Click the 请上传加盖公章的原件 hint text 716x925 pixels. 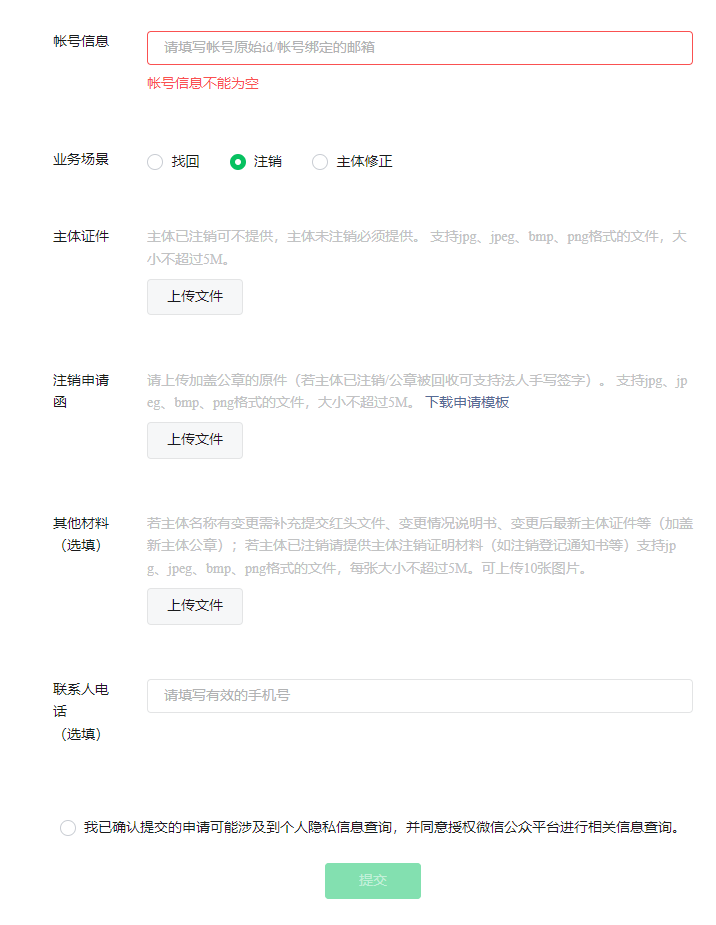coord(417,391)
